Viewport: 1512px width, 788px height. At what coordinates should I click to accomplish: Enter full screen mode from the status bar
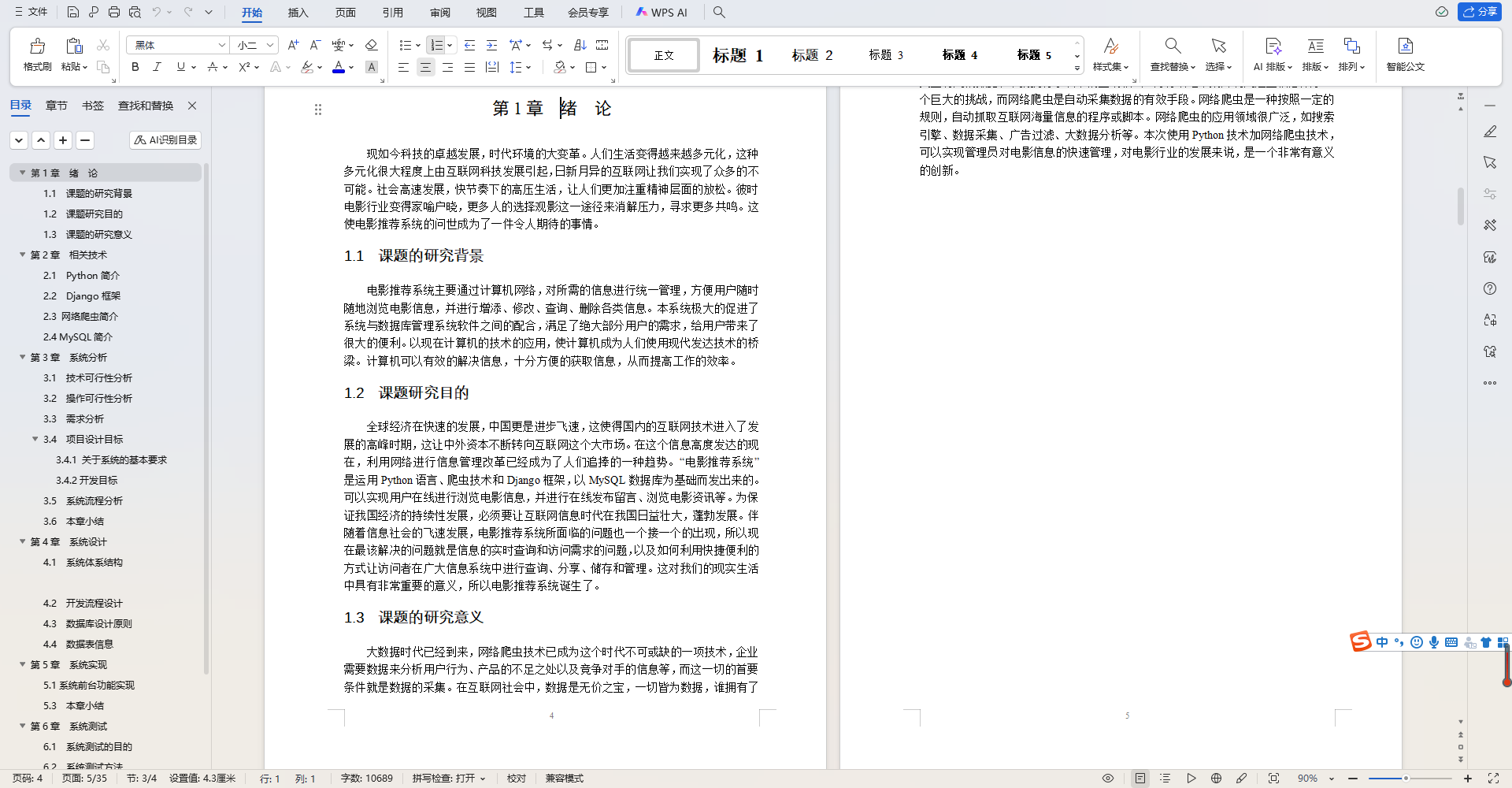[x=1493, y=779]
